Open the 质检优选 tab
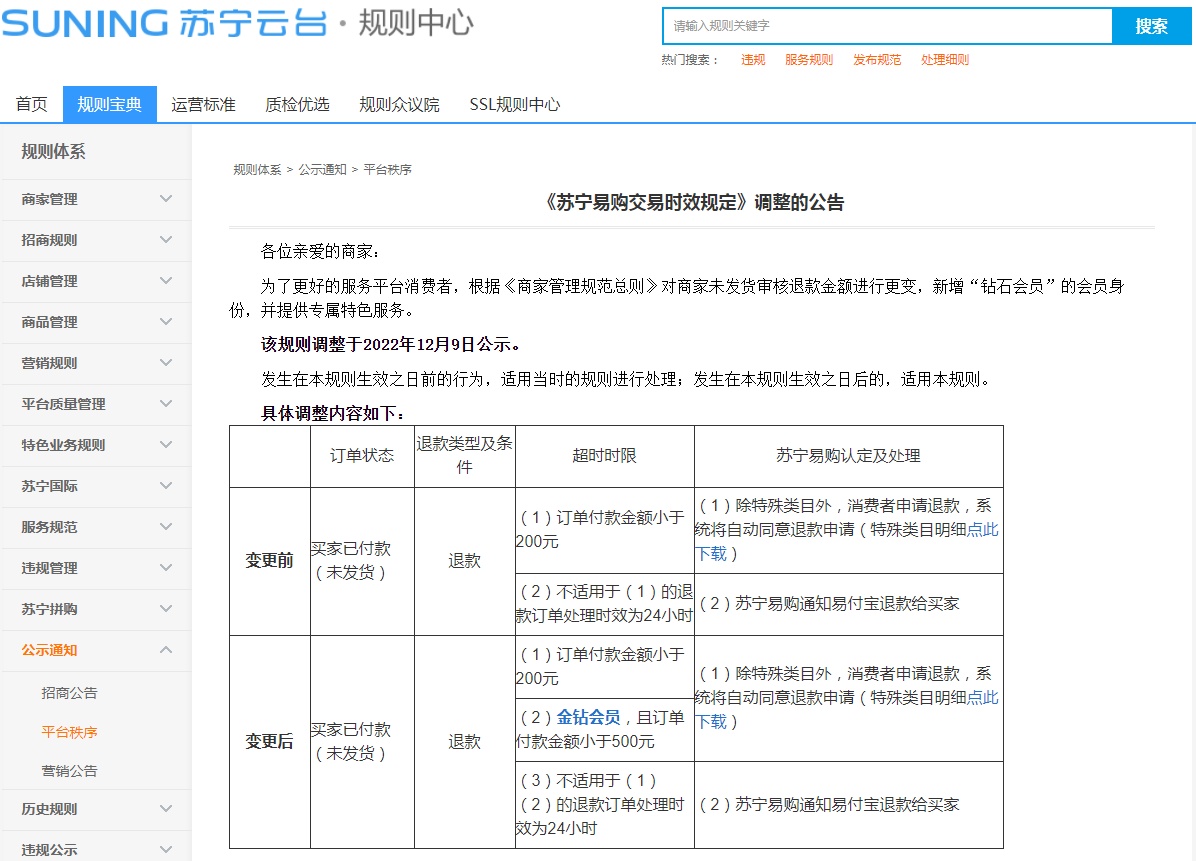 pos(297,104)
